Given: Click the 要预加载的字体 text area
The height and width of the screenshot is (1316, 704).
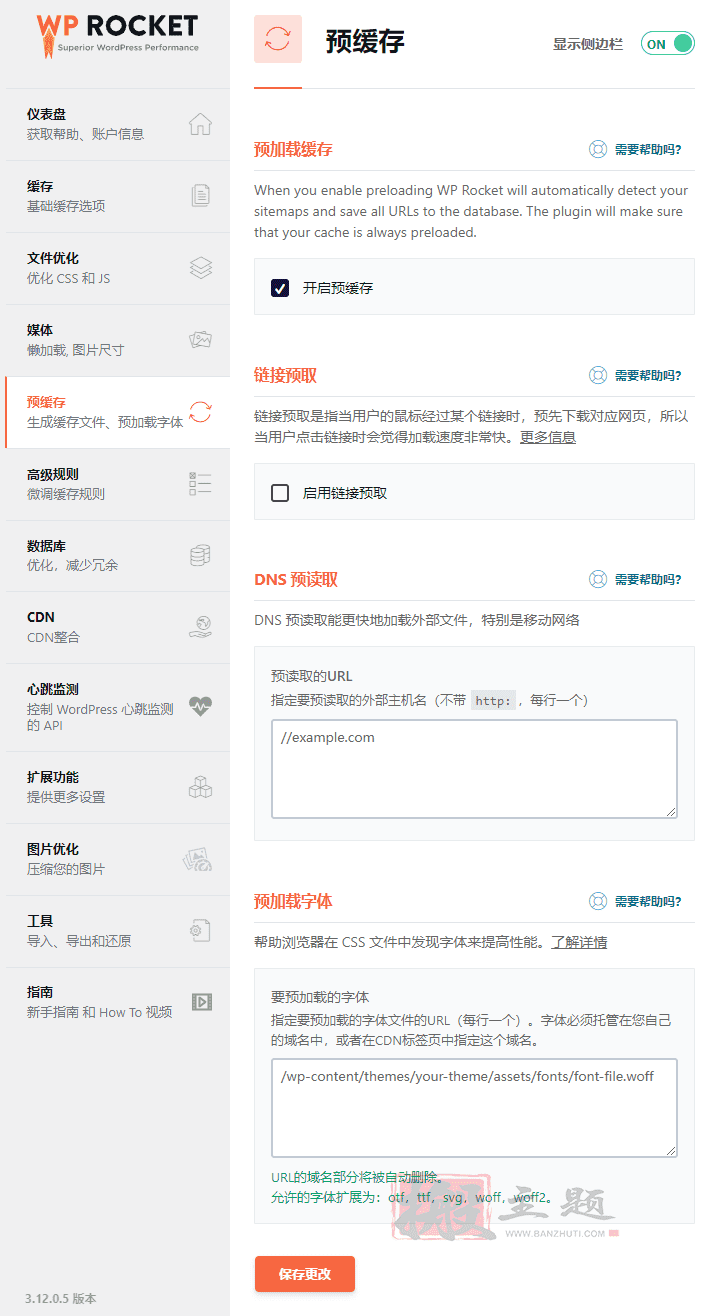Looking at the screenshot, I should coord(474,1108).
